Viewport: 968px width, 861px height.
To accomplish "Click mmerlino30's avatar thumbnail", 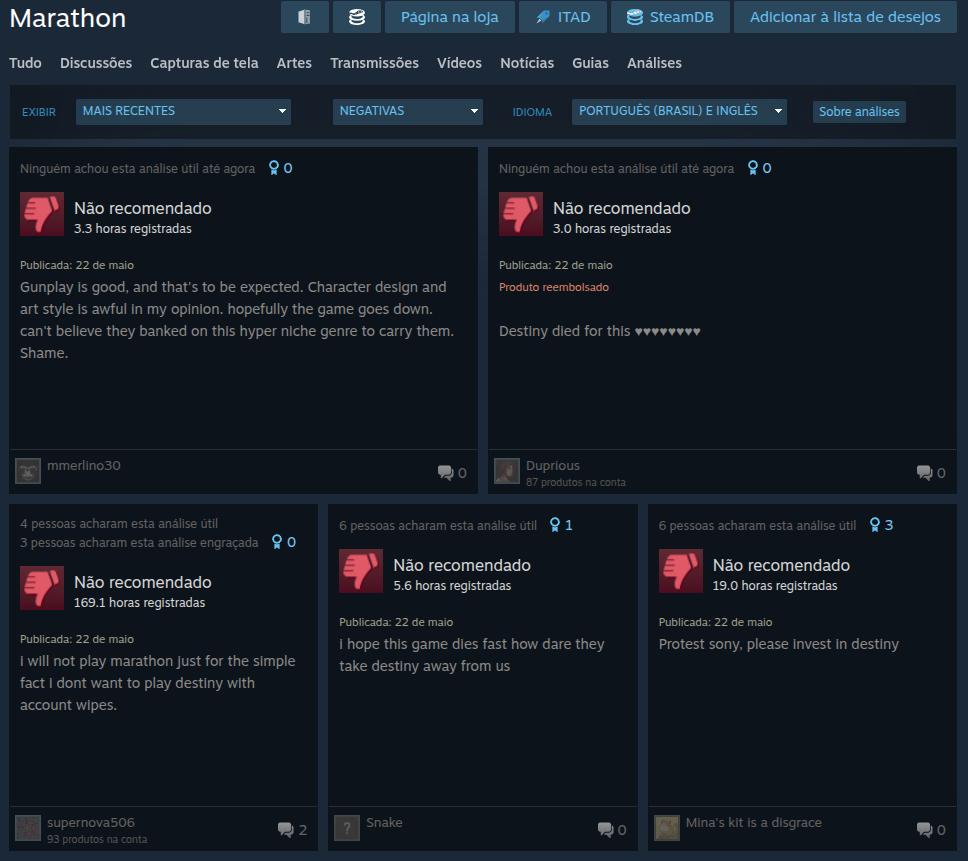I will (x=28, y=471).
